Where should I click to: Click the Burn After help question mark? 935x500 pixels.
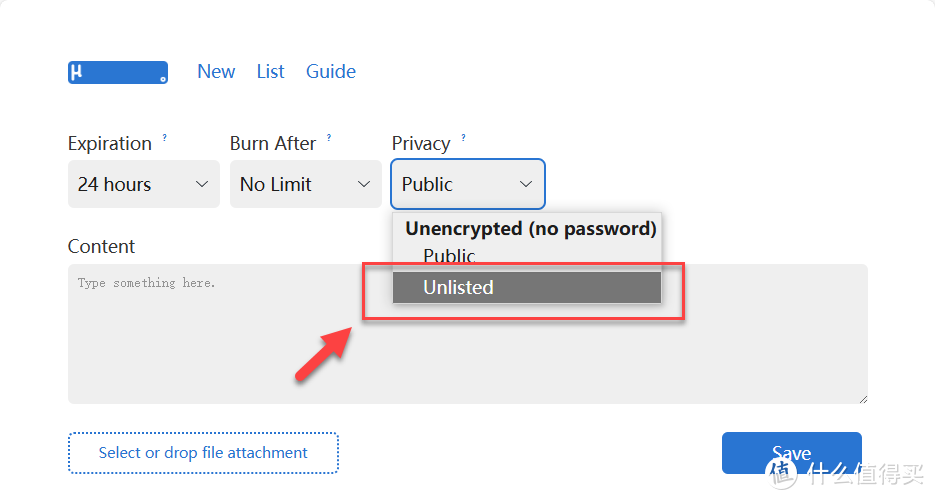tap(329, 137)
